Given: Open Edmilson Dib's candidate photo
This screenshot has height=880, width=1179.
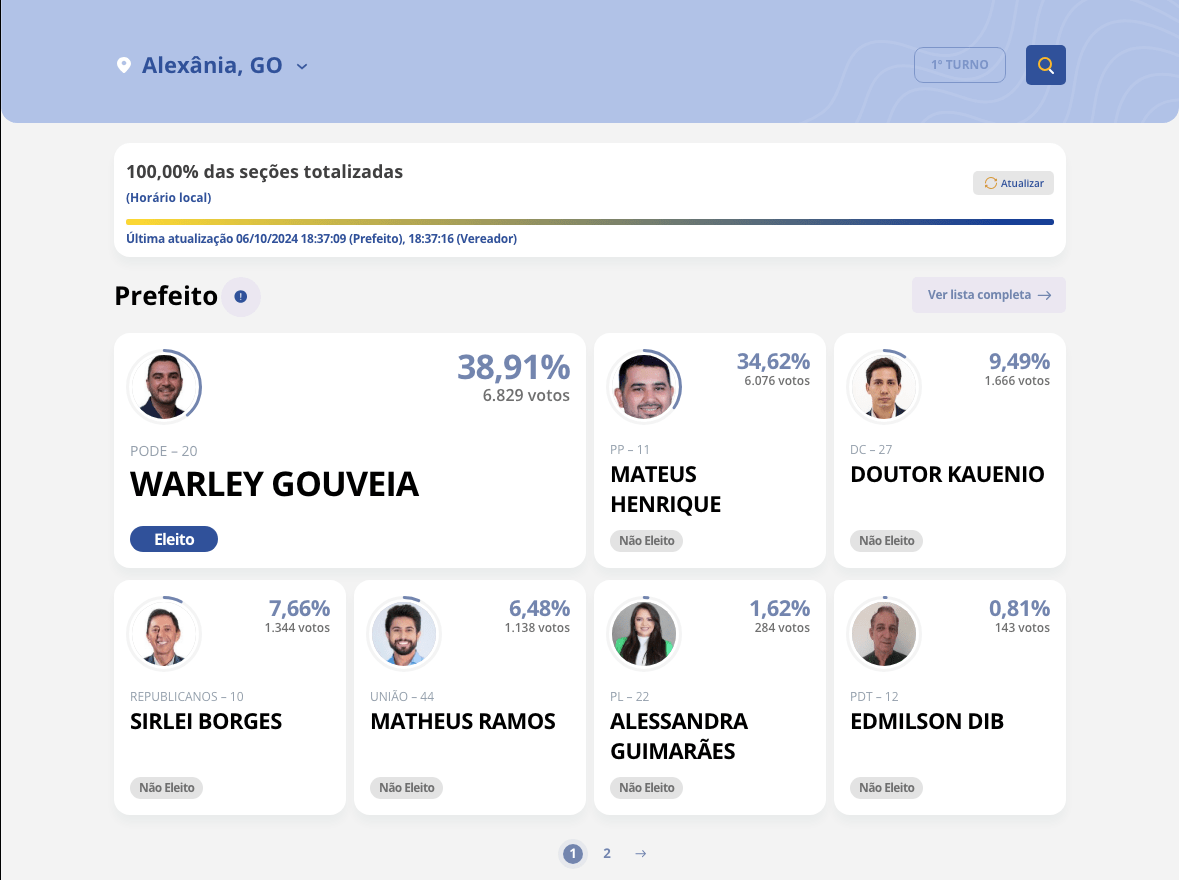Looking at the screenshot, I should (884, 634).
